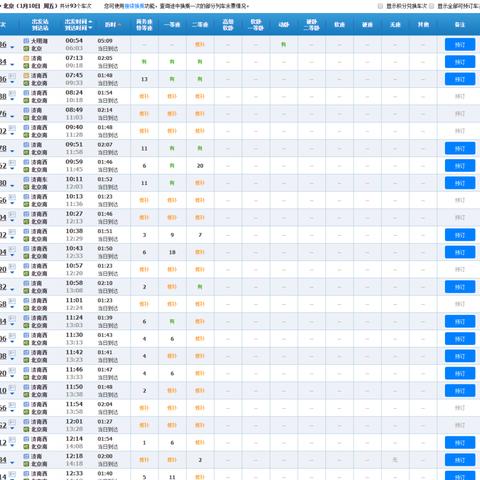Click 预订 button for the 12:14 train
The width and height of the screenshot is (480, 480).
pos(460,443)
